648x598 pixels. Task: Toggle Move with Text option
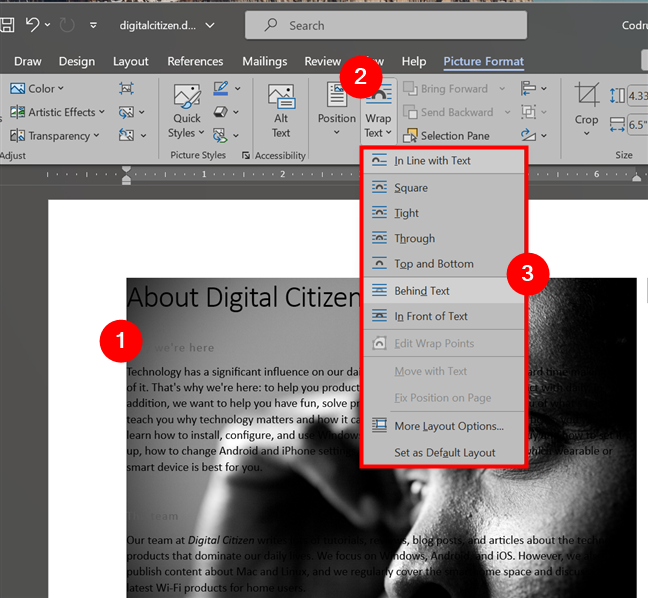tap(444, 371)
